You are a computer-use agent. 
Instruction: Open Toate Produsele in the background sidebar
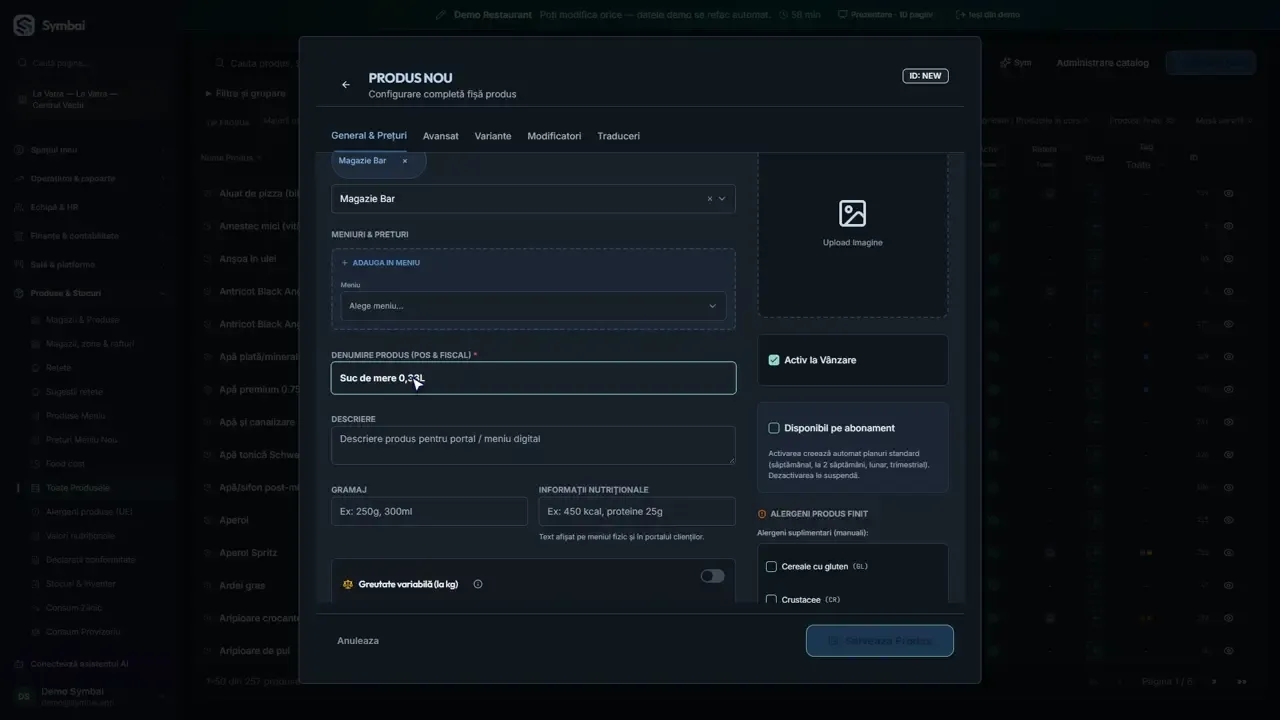pos(78,488)
